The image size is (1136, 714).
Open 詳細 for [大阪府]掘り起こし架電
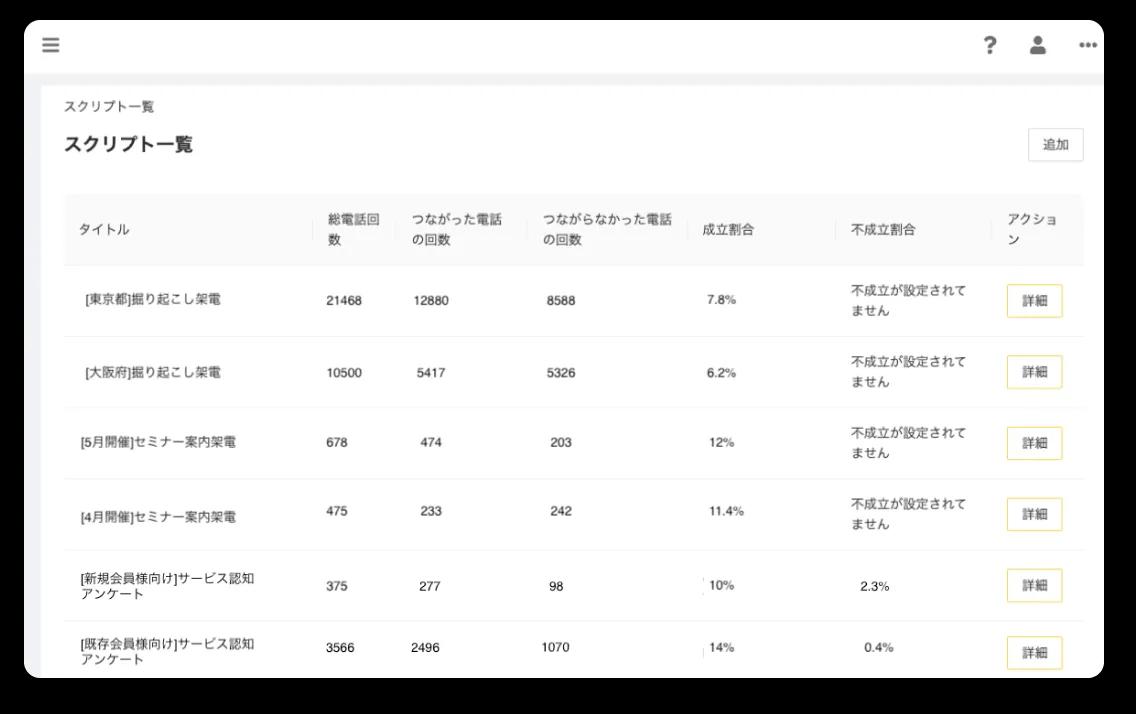pyautogui.click(x=1034, y=371)
